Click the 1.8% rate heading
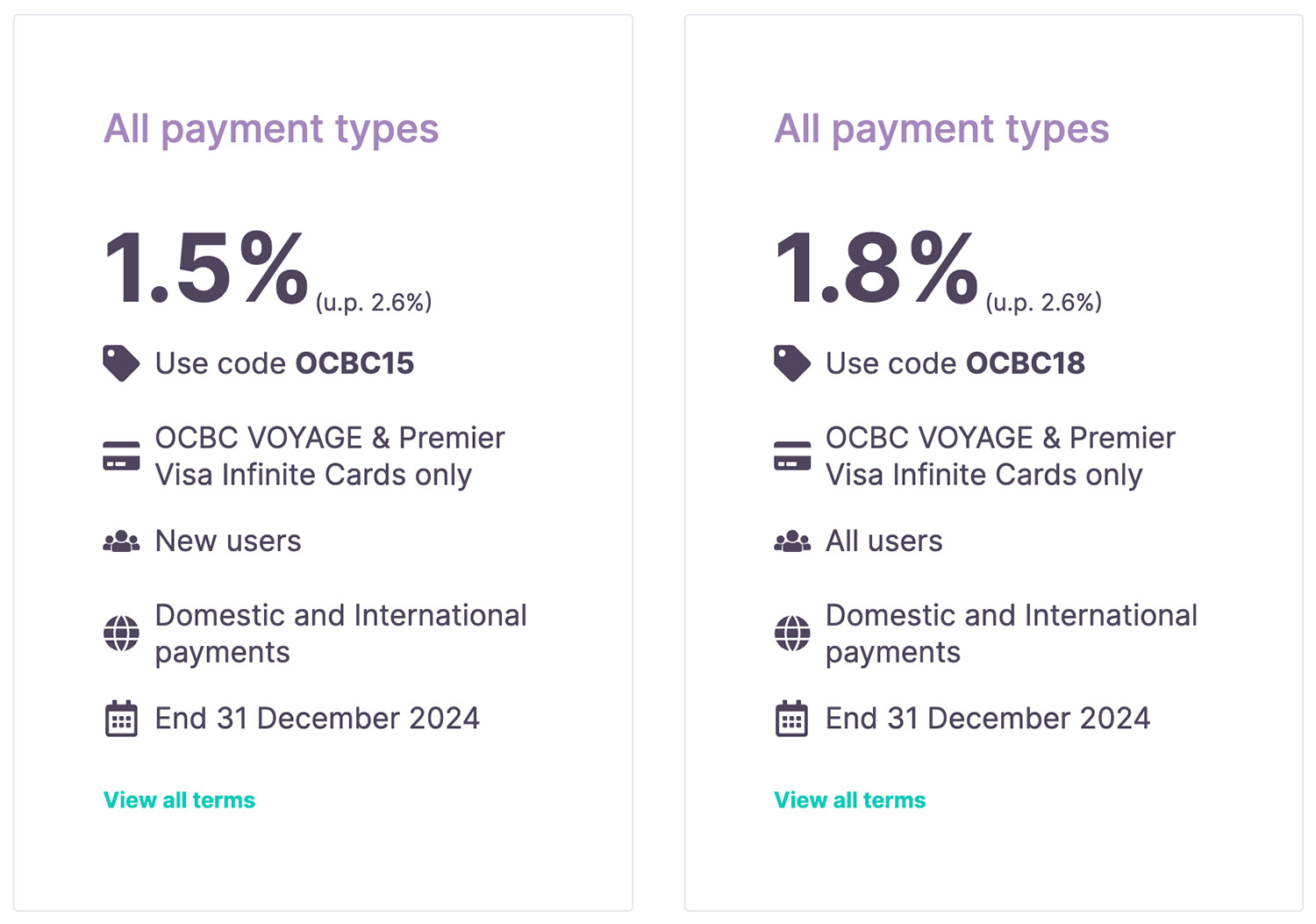This screenshot has height=924, width=1316. (x=876, y=269)
